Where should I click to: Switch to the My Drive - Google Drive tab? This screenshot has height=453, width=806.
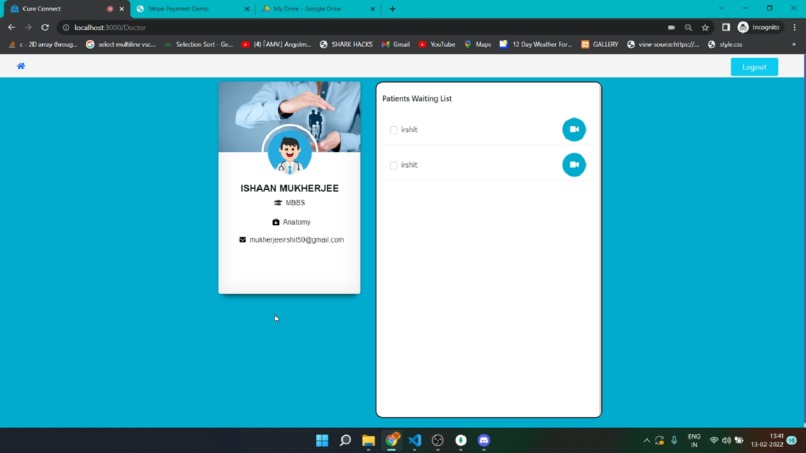click(x=319, y=9)
